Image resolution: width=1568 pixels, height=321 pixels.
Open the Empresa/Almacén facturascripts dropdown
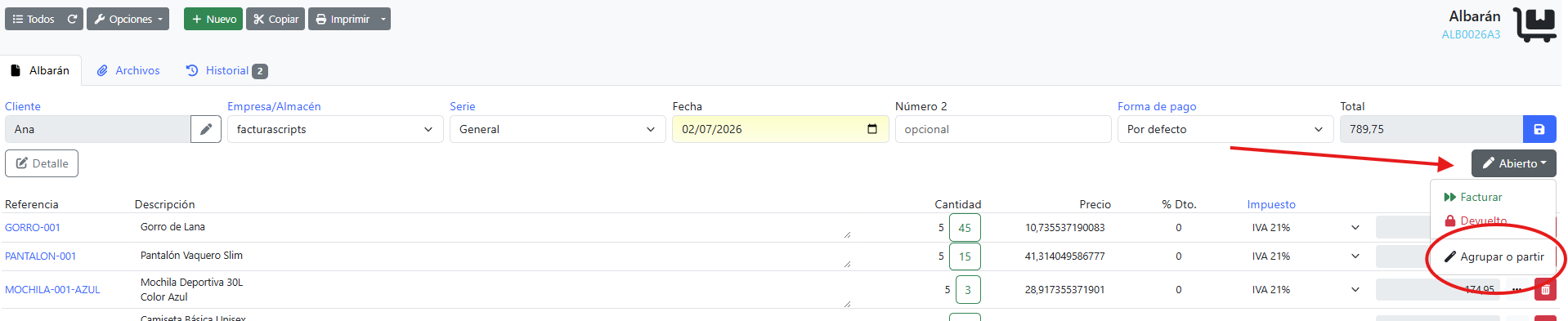pyautogui.click(x=335, y=129)
